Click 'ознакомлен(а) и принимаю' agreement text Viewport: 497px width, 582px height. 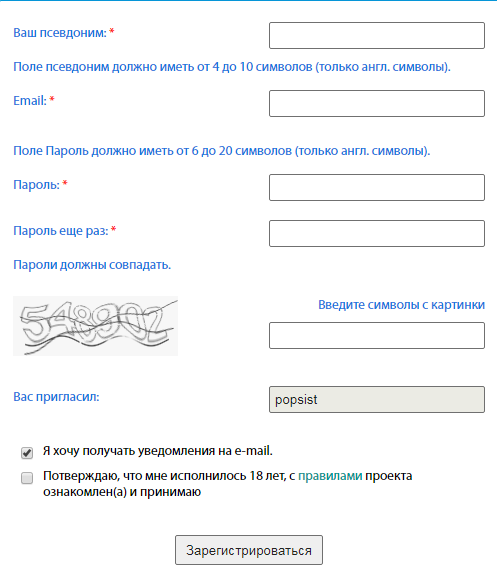pyautogui.click(x=122, y=492)
